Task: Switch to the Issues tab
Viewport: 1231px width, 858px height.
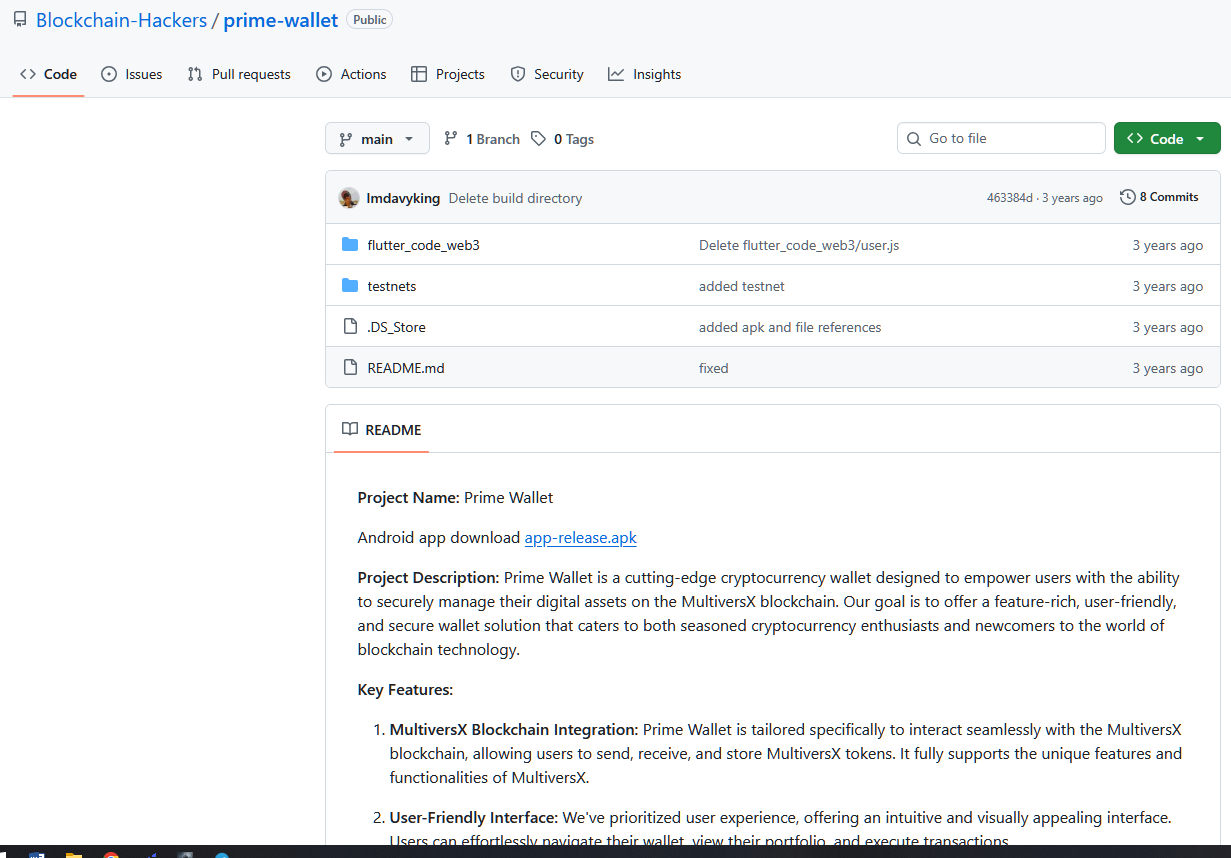Action: point(132,74)
